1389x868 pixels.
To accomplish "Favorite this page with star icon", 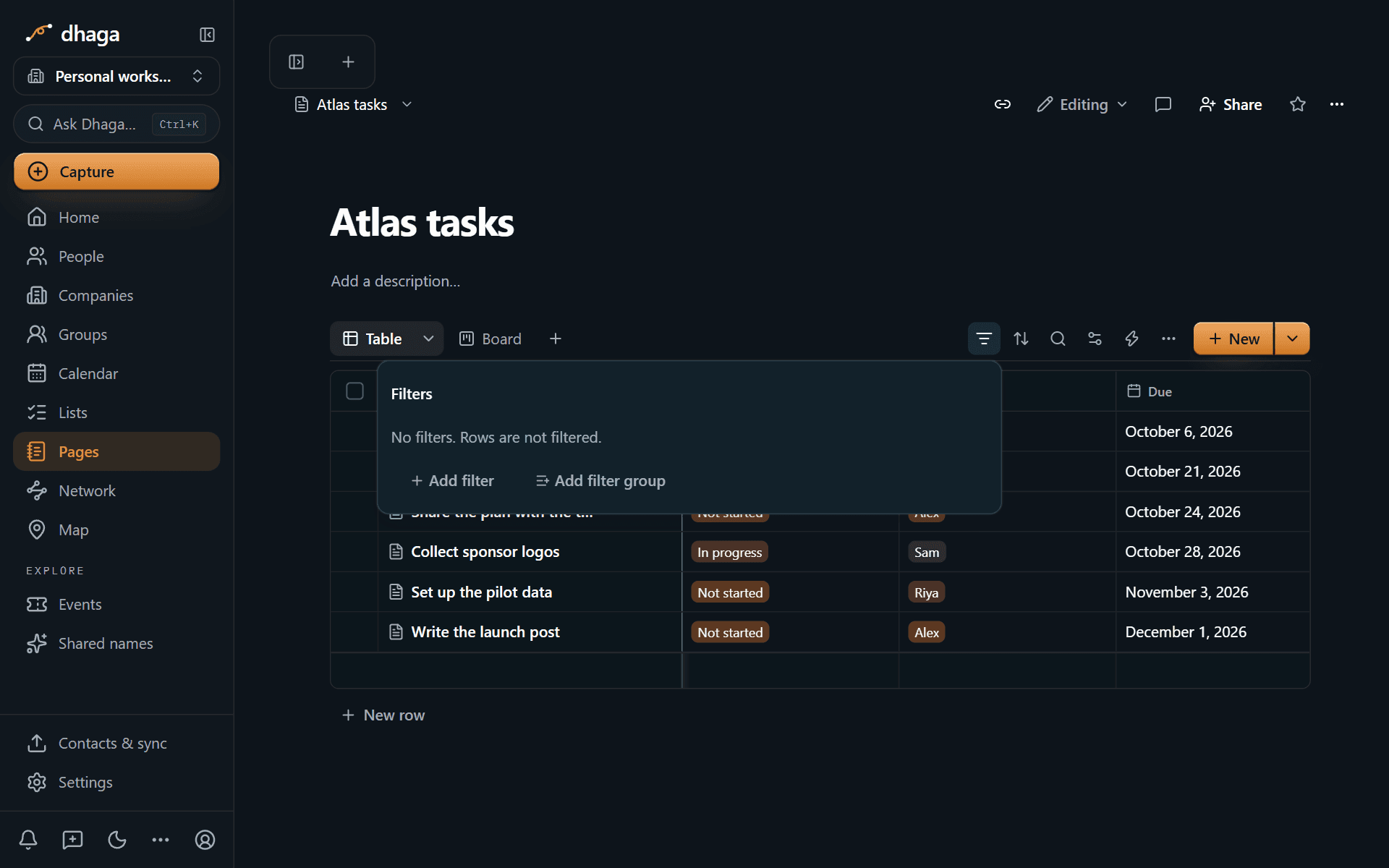I will (x=1297, y=104).
